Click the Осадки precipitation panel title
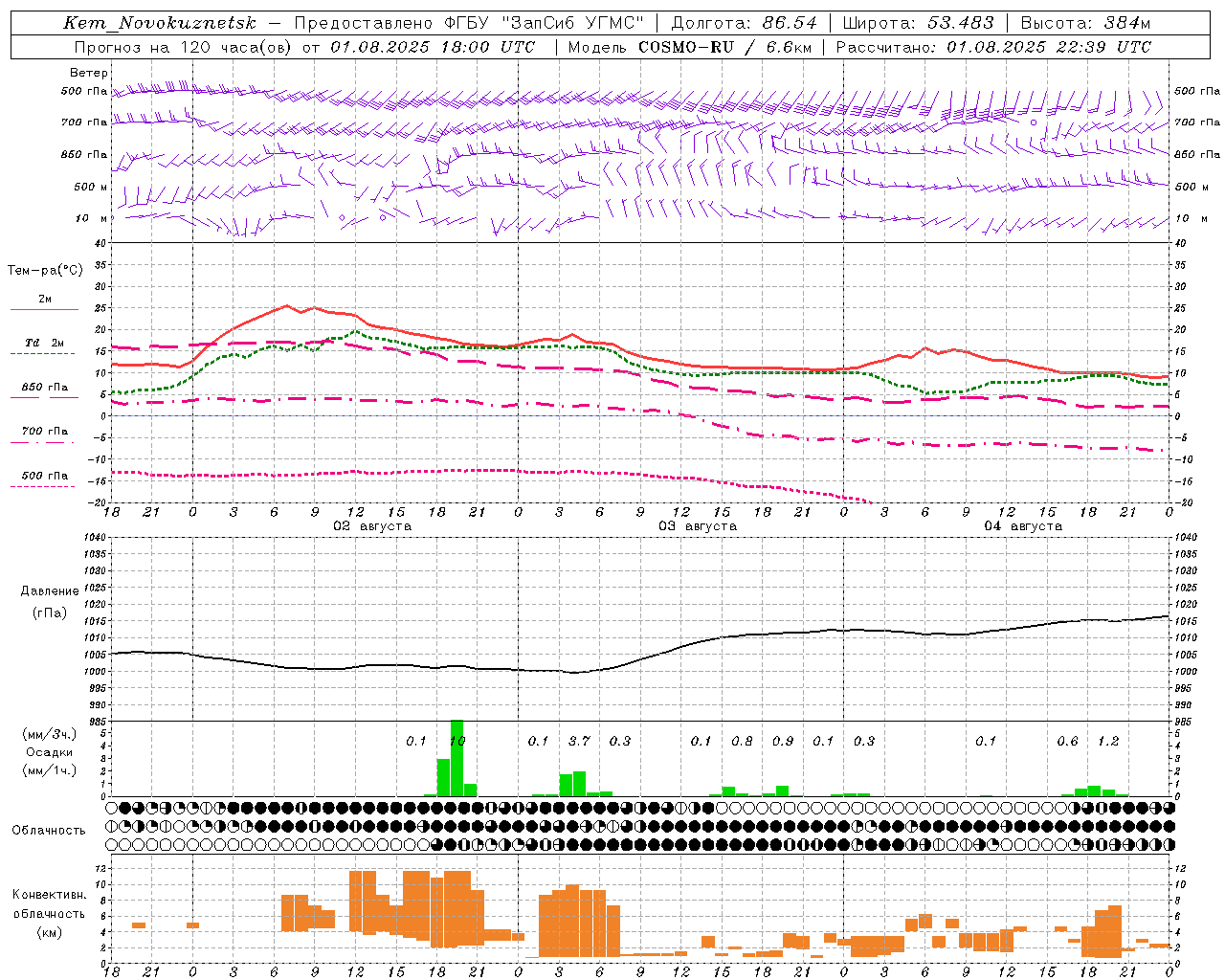1225x980 pixels. [50, 752]
